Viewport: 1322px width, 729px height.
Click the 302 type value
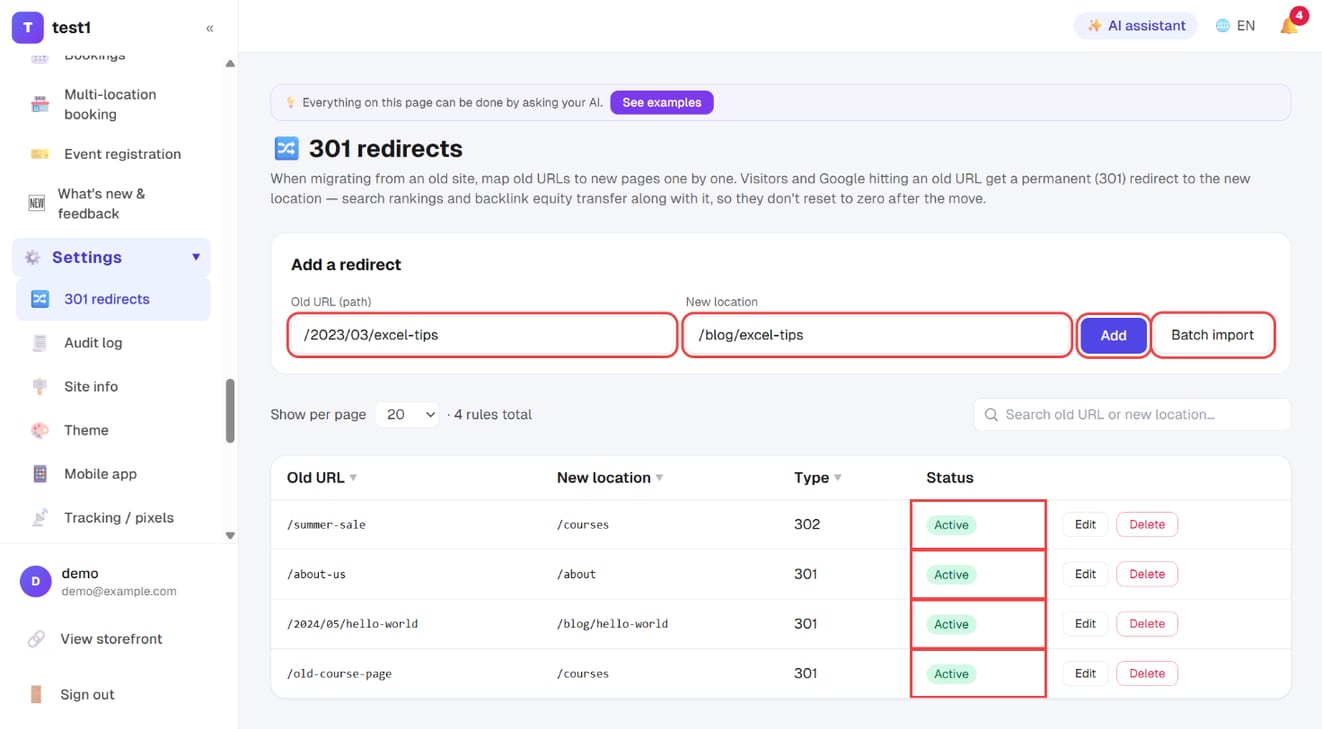coord(807,524)
